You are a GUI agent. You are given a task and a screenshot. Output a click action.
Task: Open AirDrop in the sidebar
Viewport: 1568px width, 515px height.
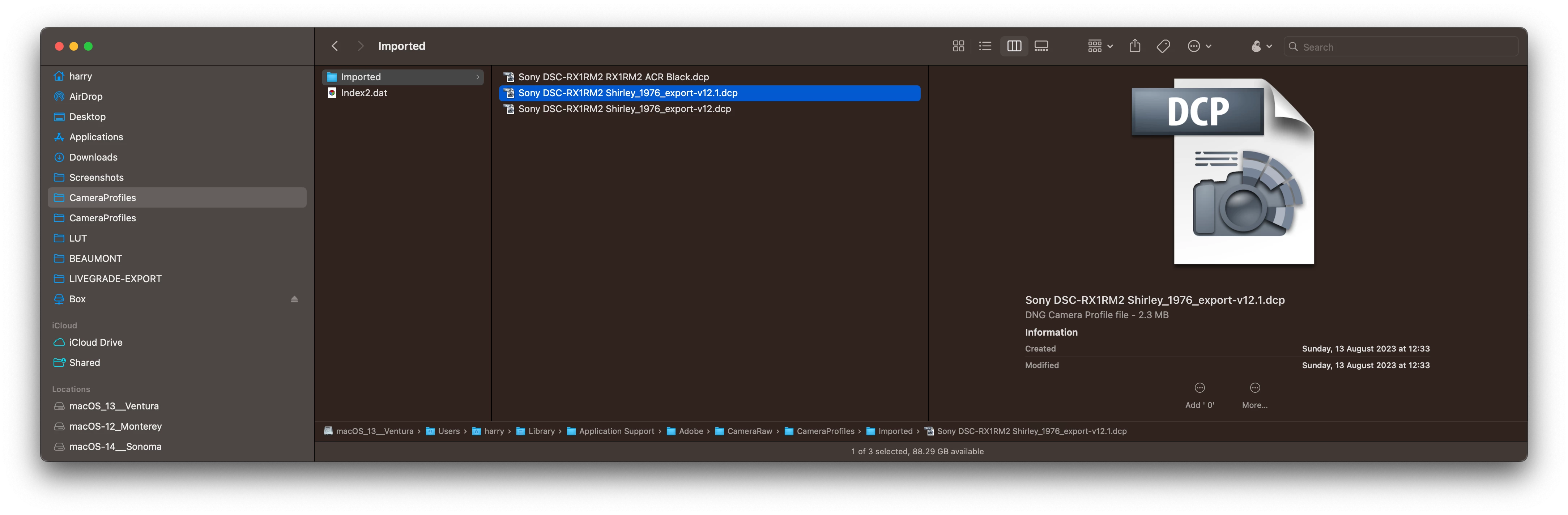pos(86,96)
